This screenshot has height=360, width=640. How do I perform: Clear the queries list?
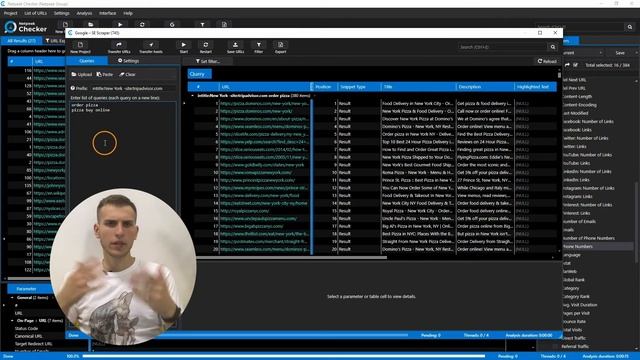127,74
